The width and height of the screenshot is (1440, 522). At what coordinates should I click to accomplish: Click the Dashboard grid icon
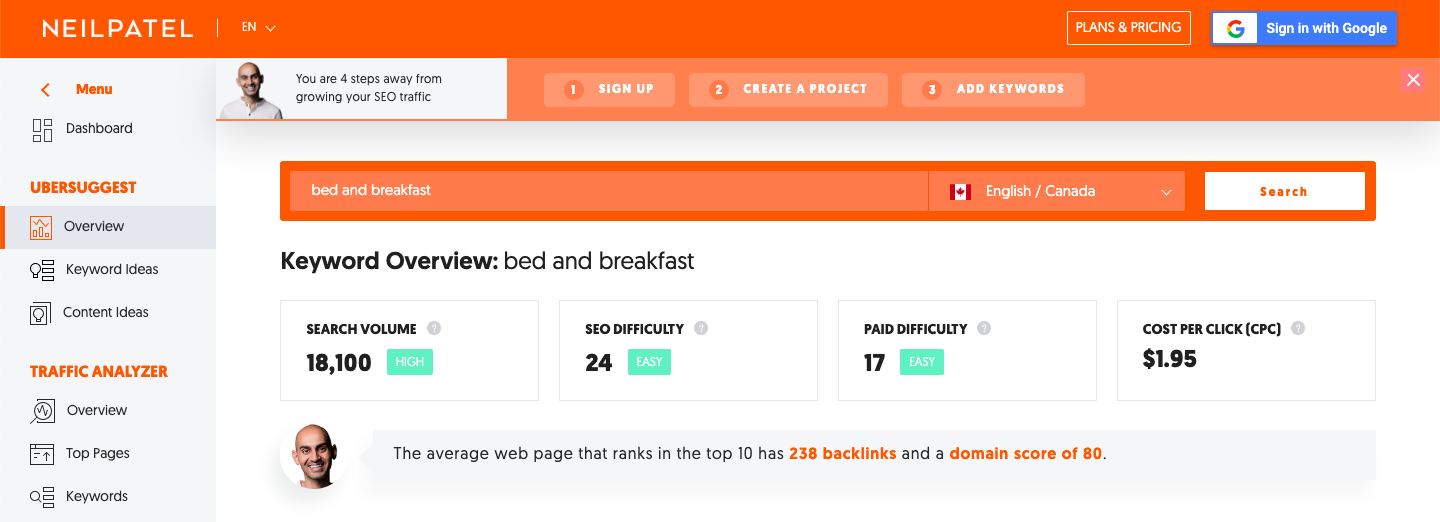[42, 130]
